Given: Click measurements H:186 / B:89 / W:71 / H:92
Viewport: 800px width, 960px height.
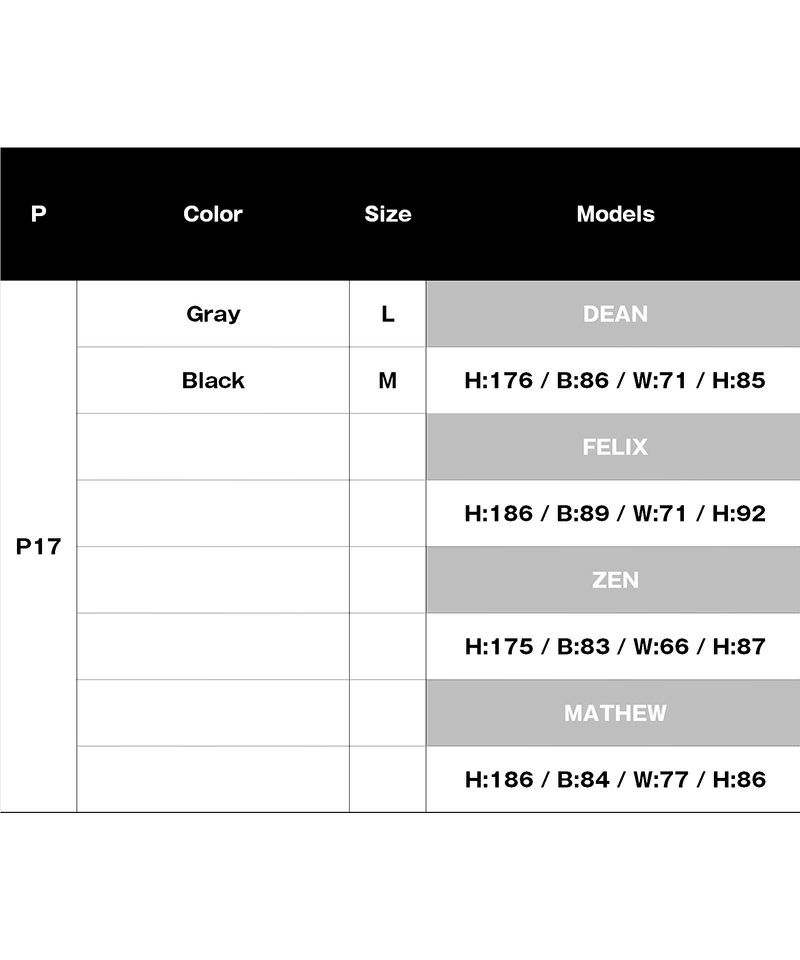Looking at the screenshot, I should click(x=615, y=514).
